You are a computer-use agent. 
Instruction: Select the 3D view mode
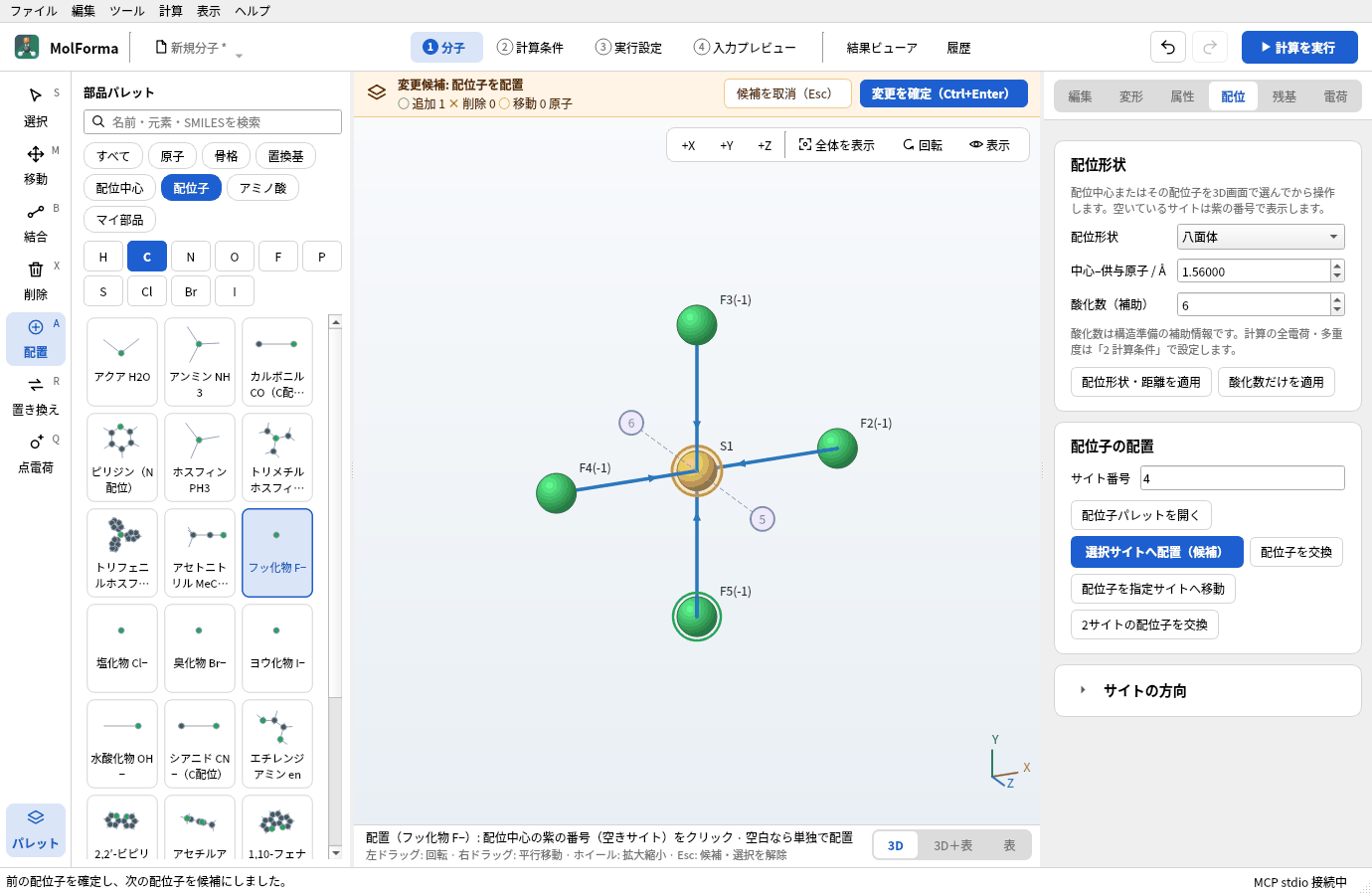[x=896, y=845]
